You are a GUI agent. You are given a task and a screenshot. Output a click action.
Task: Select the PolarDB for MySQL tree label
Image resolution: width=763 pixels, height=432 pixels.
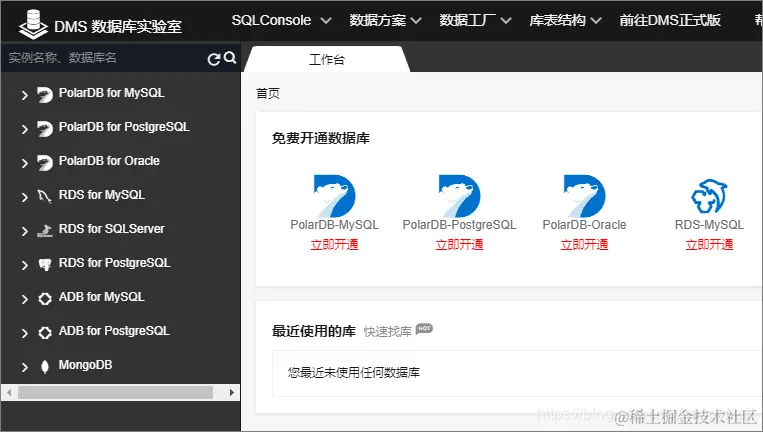point(111,93)
